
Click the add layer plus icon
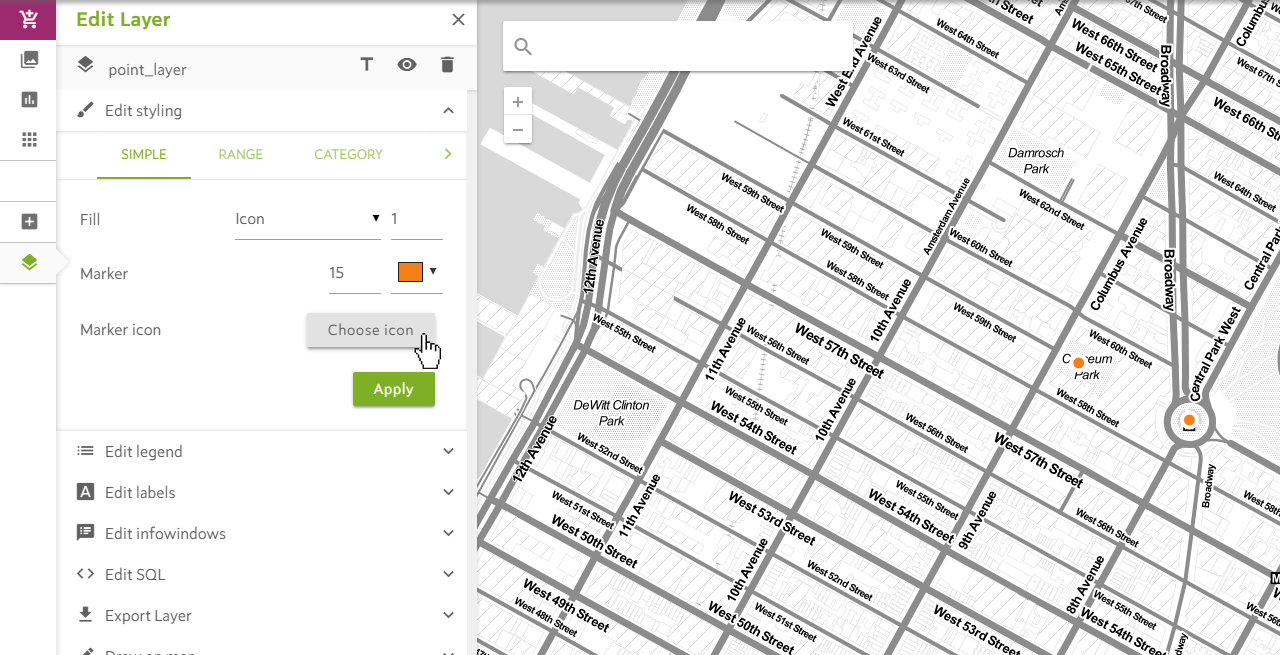(29, 221)
